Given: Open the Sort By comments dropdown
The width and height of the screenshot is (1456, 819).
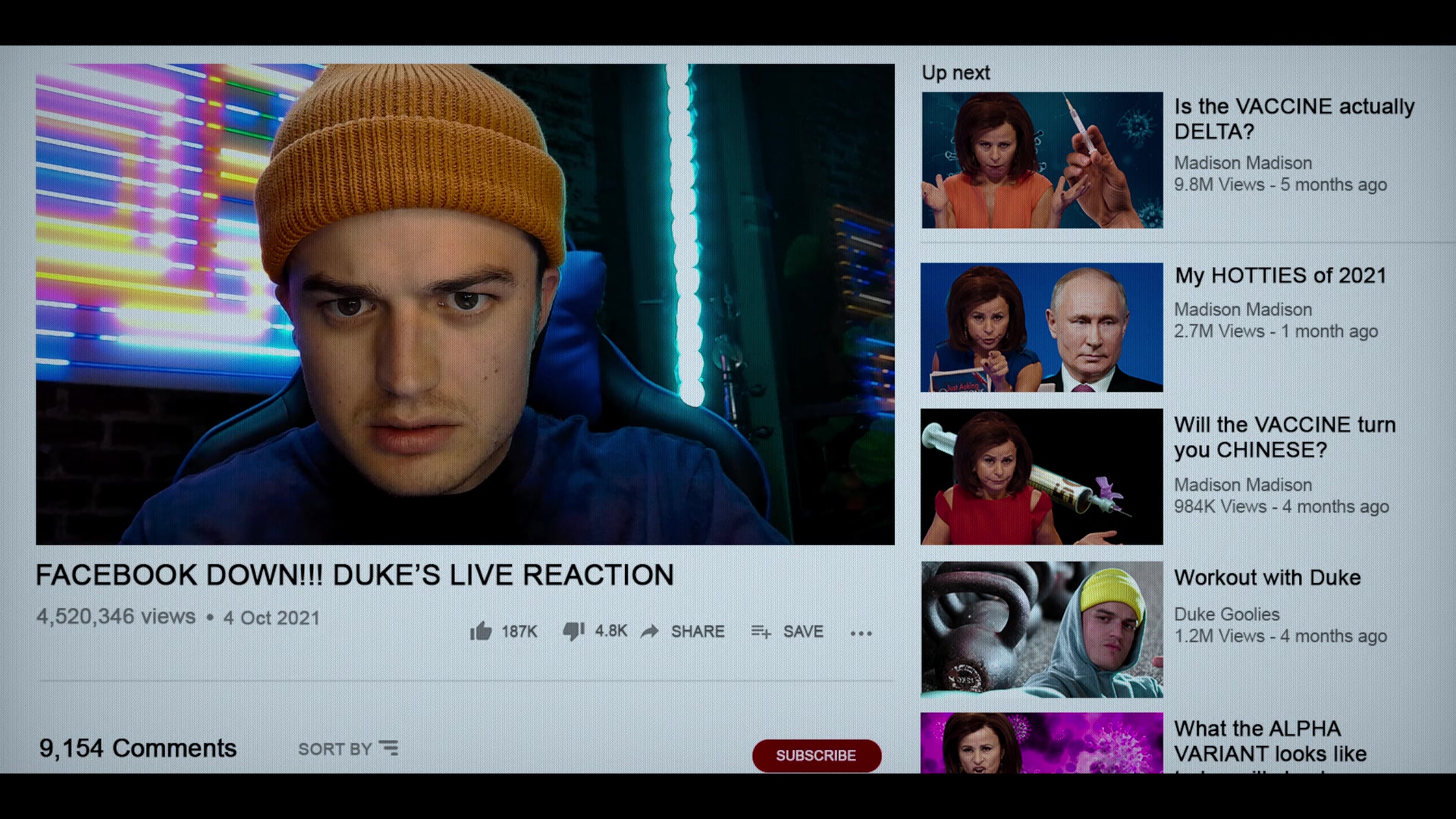Looking at the screenshot, I should pyautogui.click(x=348, y=749).
